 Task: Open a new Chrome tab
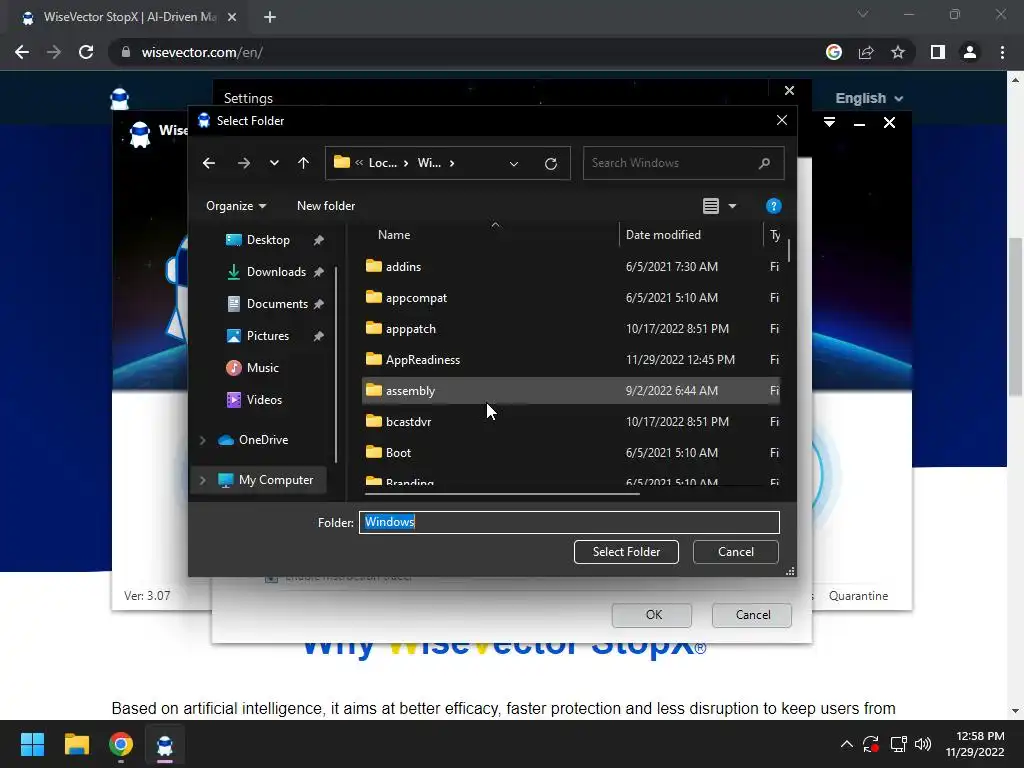click(270, 18)
